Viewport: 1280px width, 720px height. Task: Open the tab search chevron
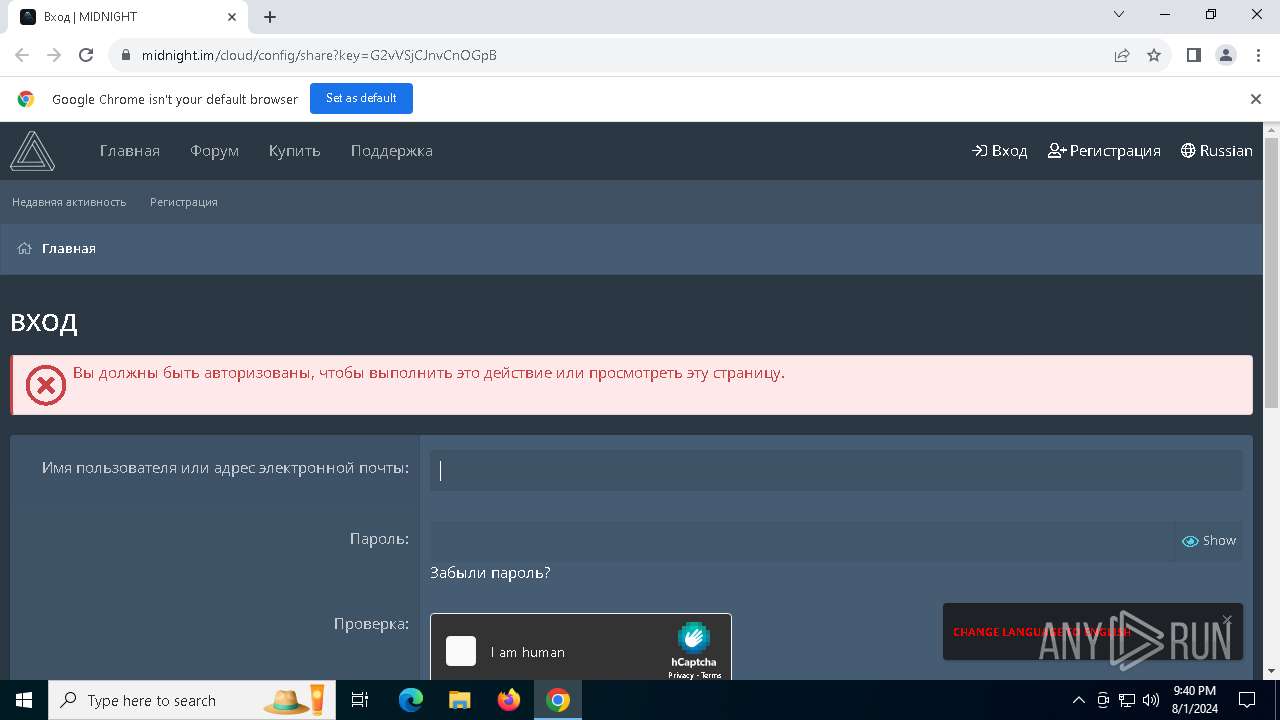[1119, 14]
